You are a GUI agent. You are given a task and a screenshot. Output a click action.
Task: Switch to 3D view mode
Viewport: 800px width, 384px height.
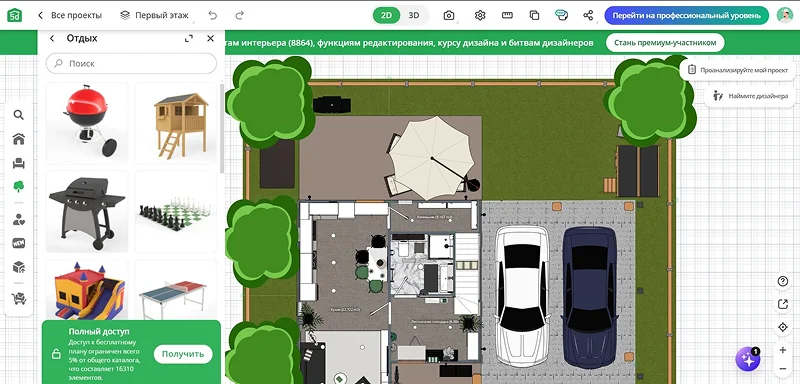pos(414,15)
